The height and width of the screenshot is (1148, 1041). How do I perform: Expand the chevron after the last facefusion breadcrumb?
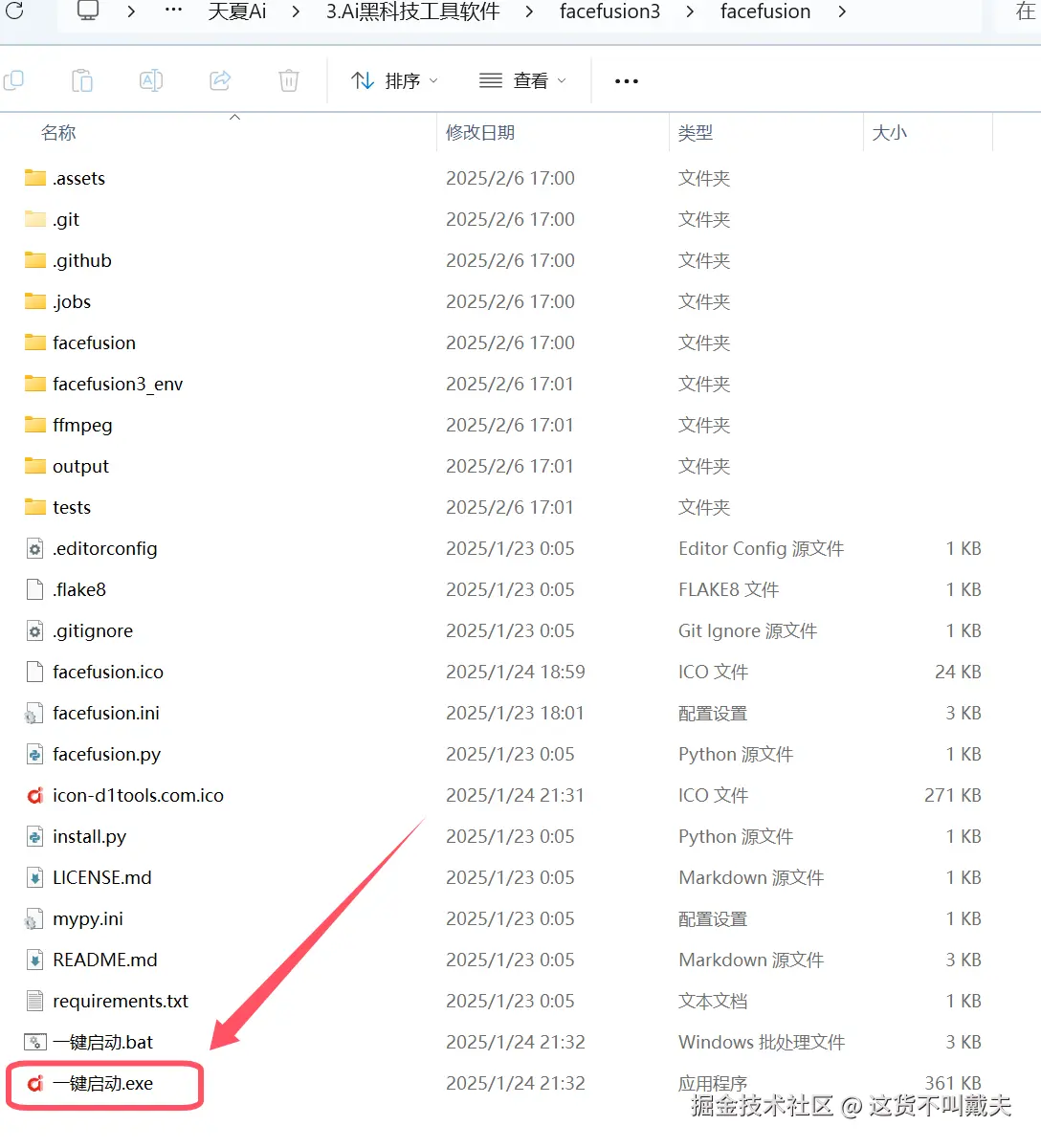coord(841,11)
